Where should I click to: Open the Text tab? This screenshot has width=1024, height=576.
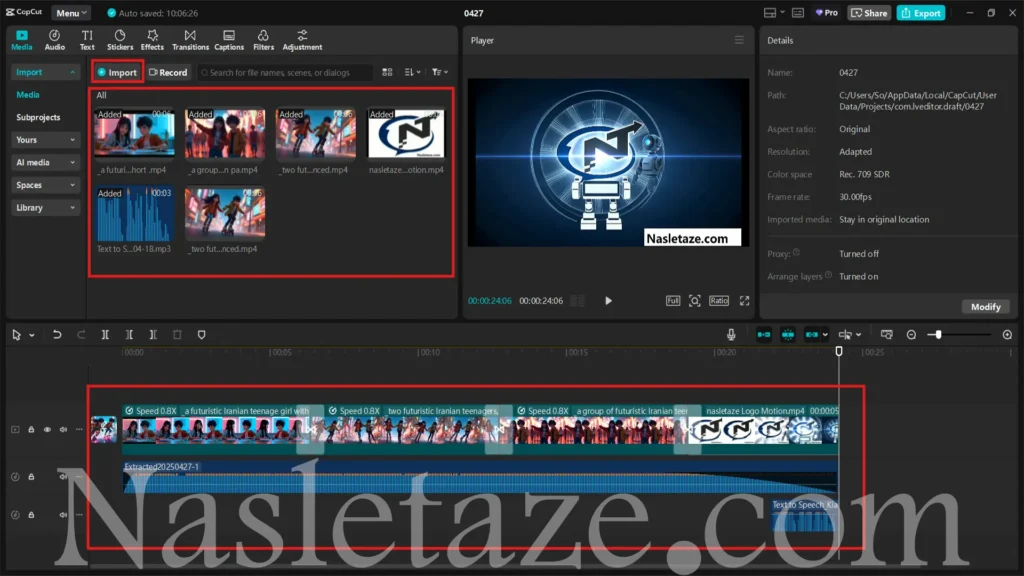click(87, 40)
